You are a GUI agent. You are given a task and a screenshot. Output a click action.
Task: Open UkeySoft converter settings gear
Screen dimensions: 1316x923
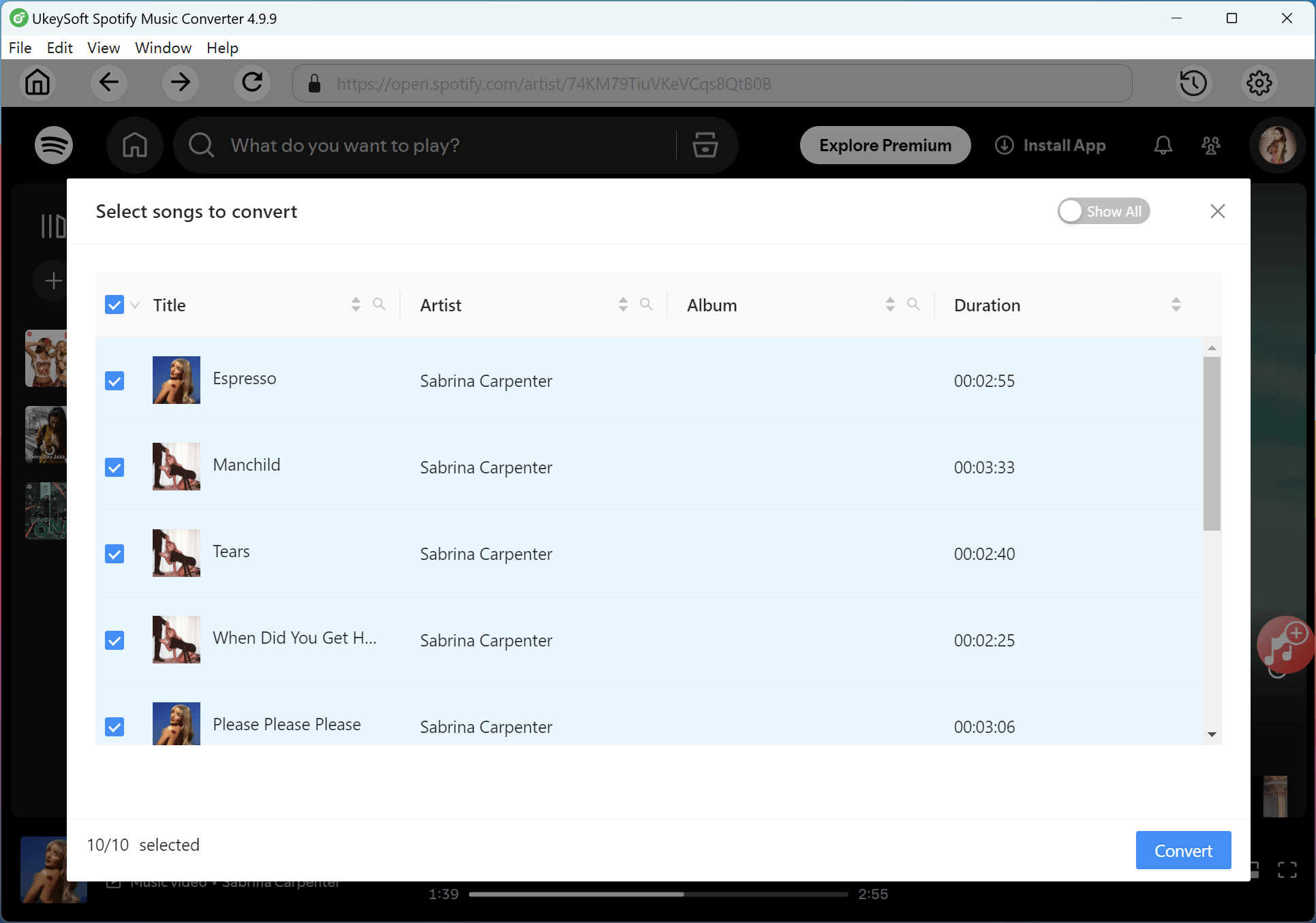pos(1259,83)
